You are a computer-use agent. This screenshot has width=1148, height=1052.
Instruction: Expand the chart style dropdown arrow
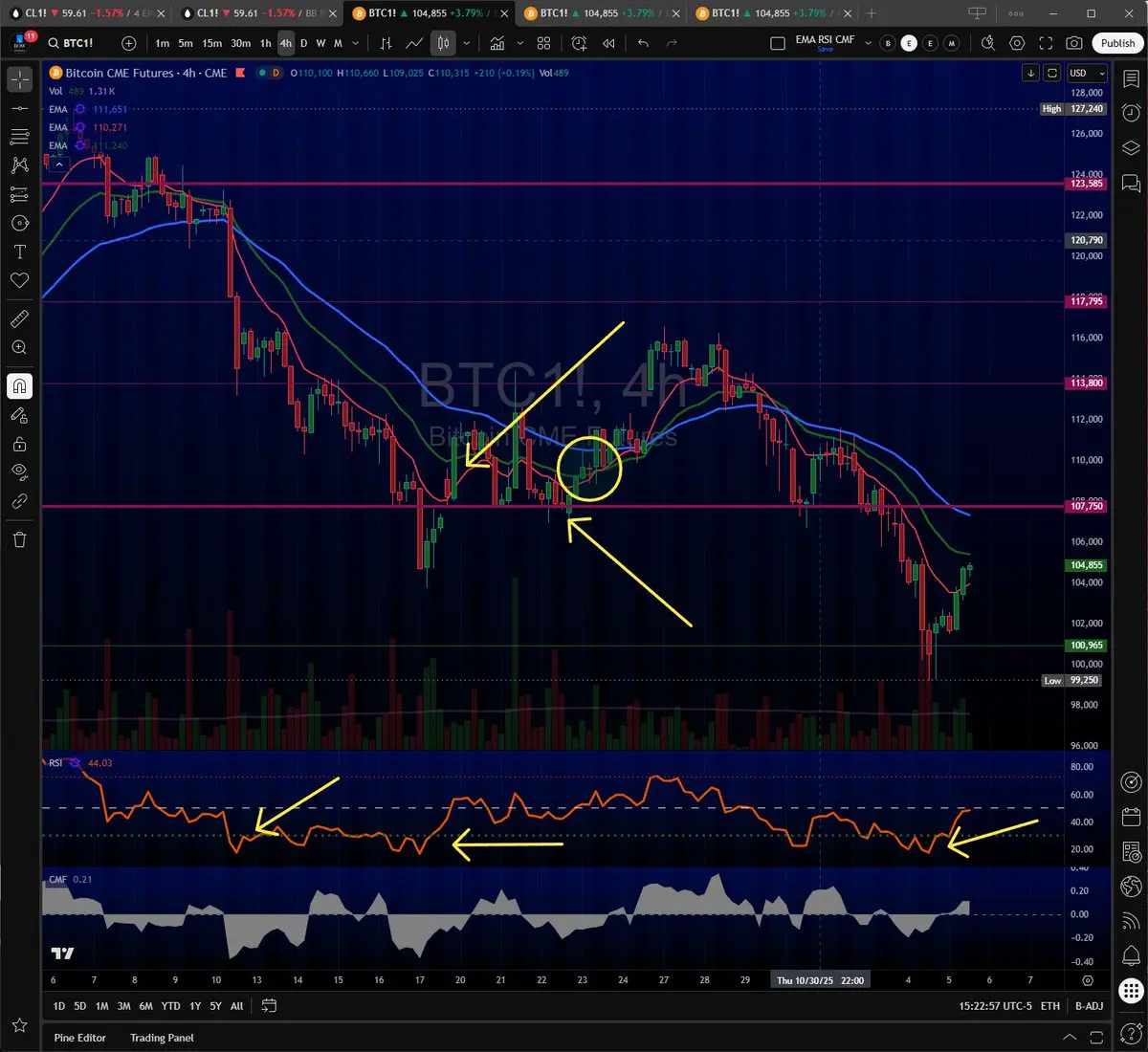tap(467, 43)
